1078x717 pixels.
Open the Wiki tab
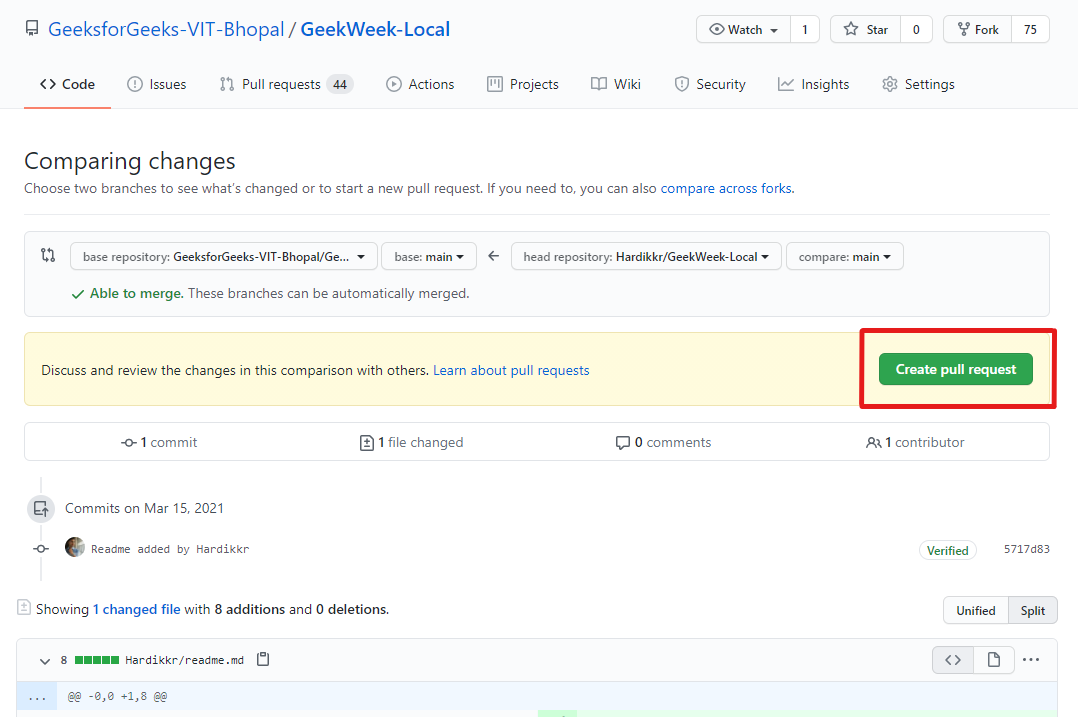616,84
